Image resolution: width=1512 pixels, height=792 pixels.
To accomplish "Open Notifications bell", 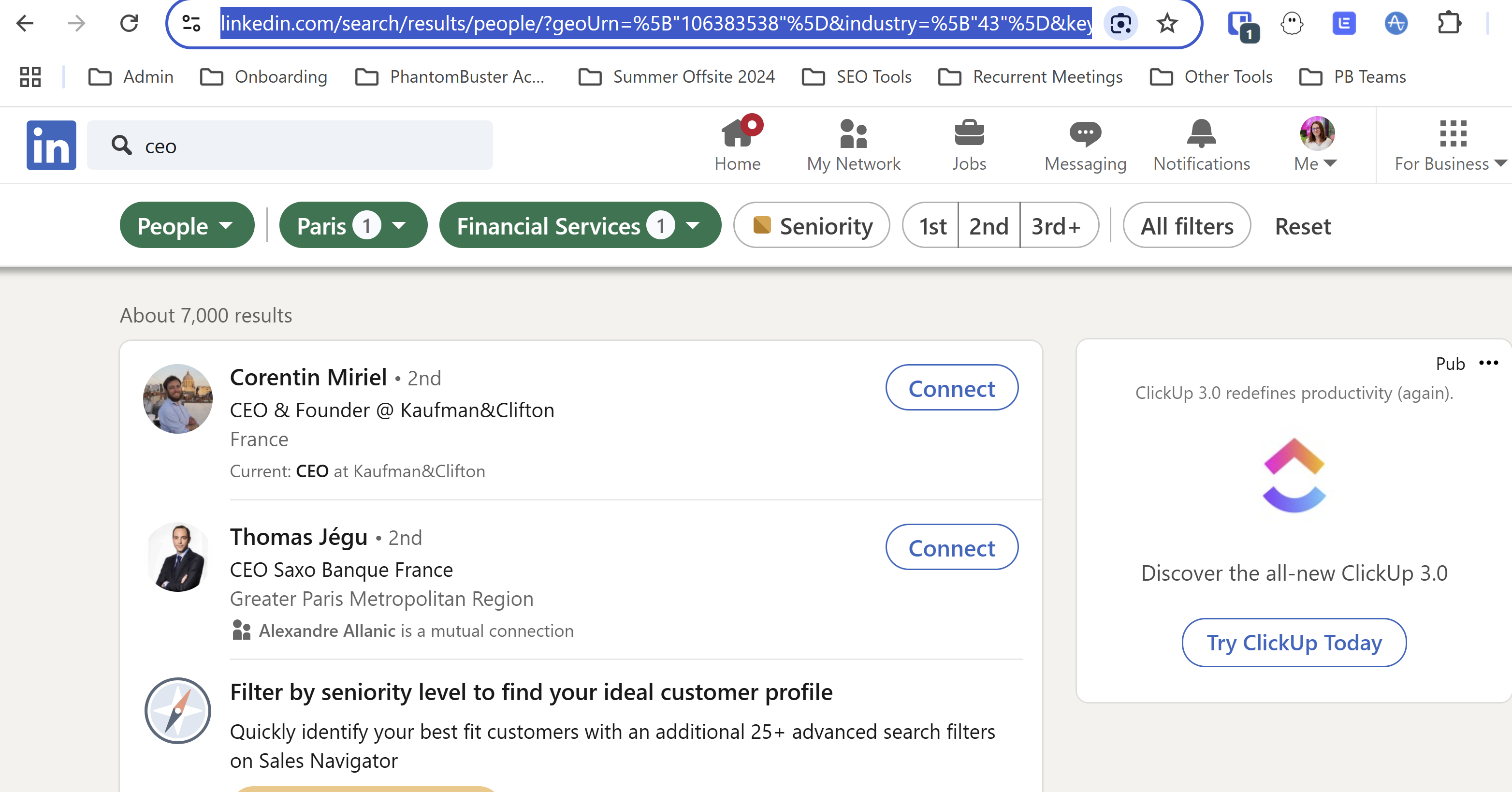I will (1202, 145).
